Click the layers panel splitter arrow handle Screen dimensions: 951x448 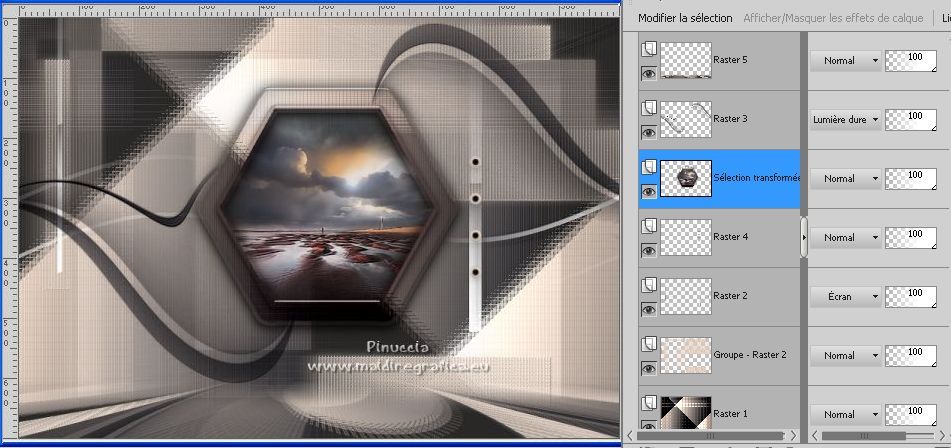click(x=804, y=238)
